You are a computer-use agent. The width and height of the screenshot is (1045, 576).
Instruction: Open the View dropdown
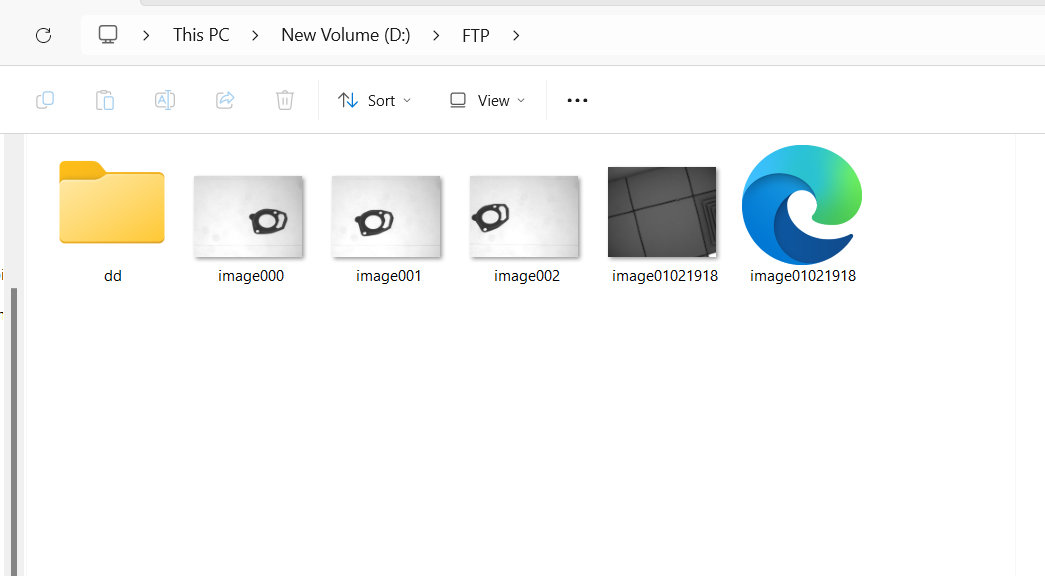point(488,101)
